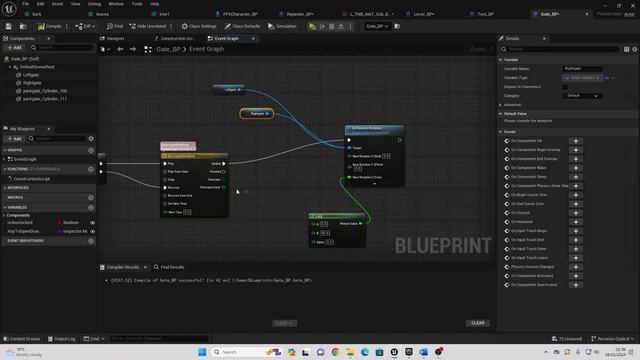Image resolution: width=640 pixels, height=360 pixels.
Task: Add a new function with plus icon
Action: coord(91,169)
